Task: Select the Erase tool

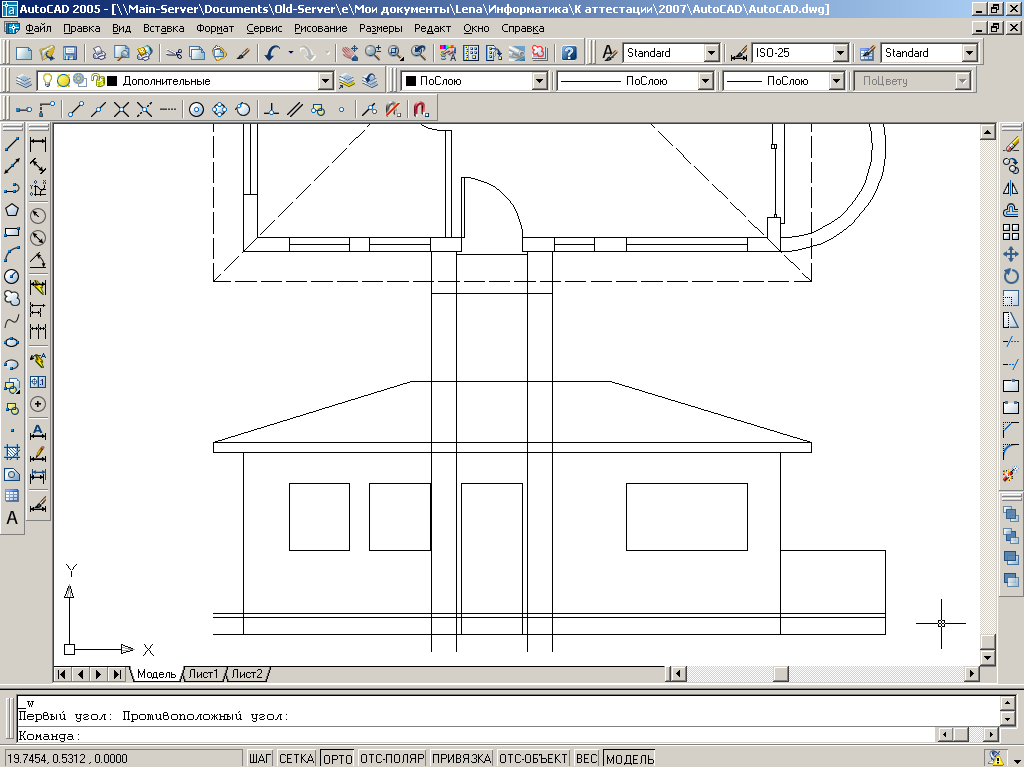Action: point(1011,144)
